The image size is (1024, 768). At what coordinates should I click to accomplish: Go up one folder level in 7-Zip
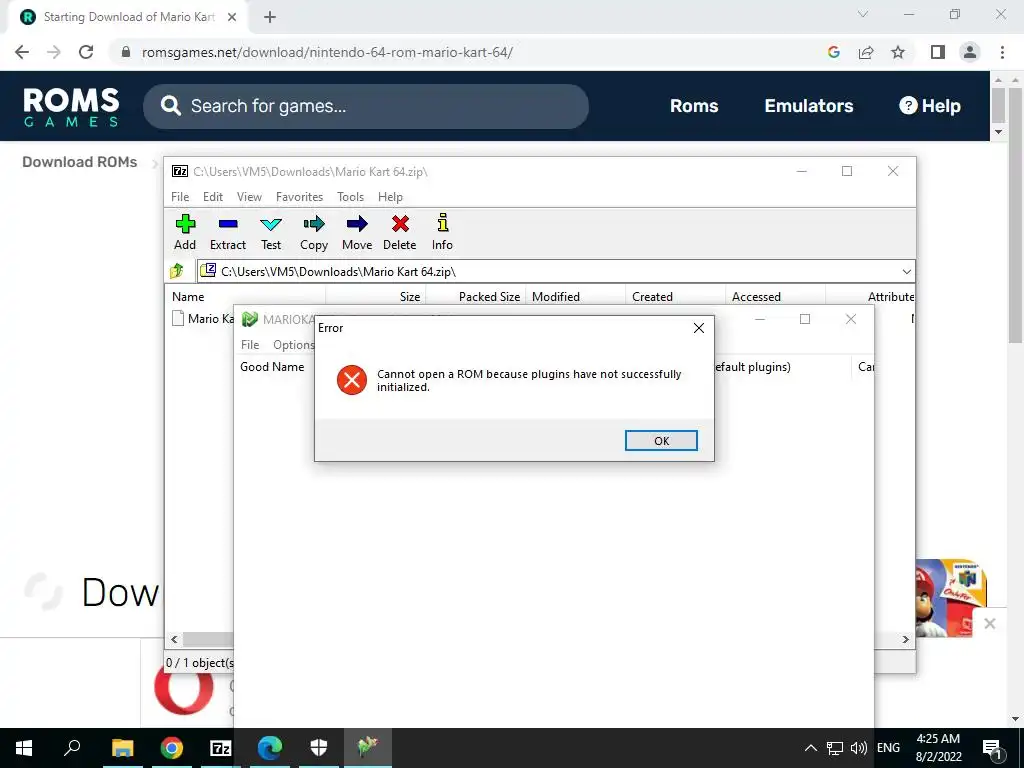177,271
